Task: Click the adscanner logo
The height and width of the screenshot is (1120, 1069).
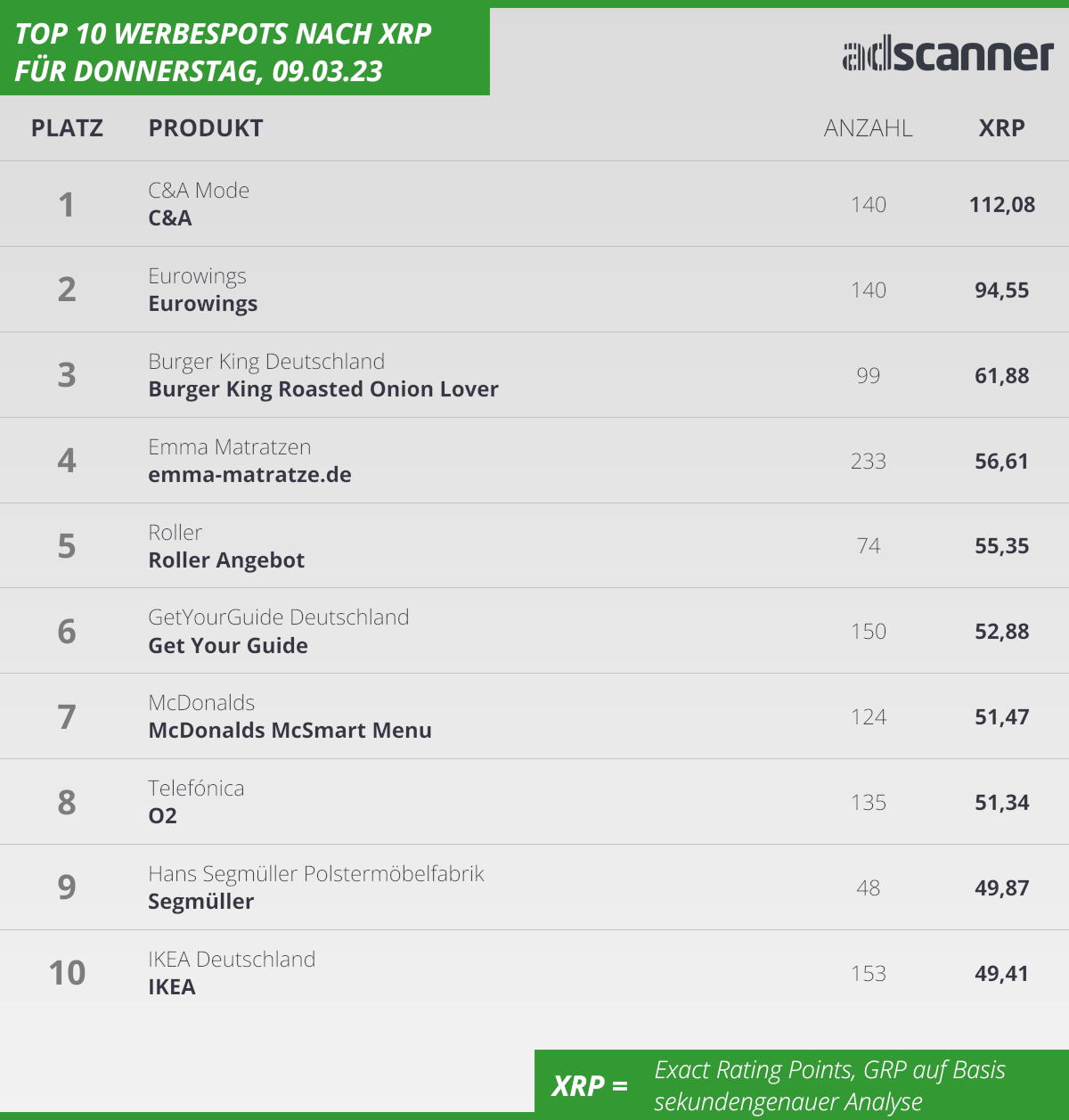Action: pos(948,55)
